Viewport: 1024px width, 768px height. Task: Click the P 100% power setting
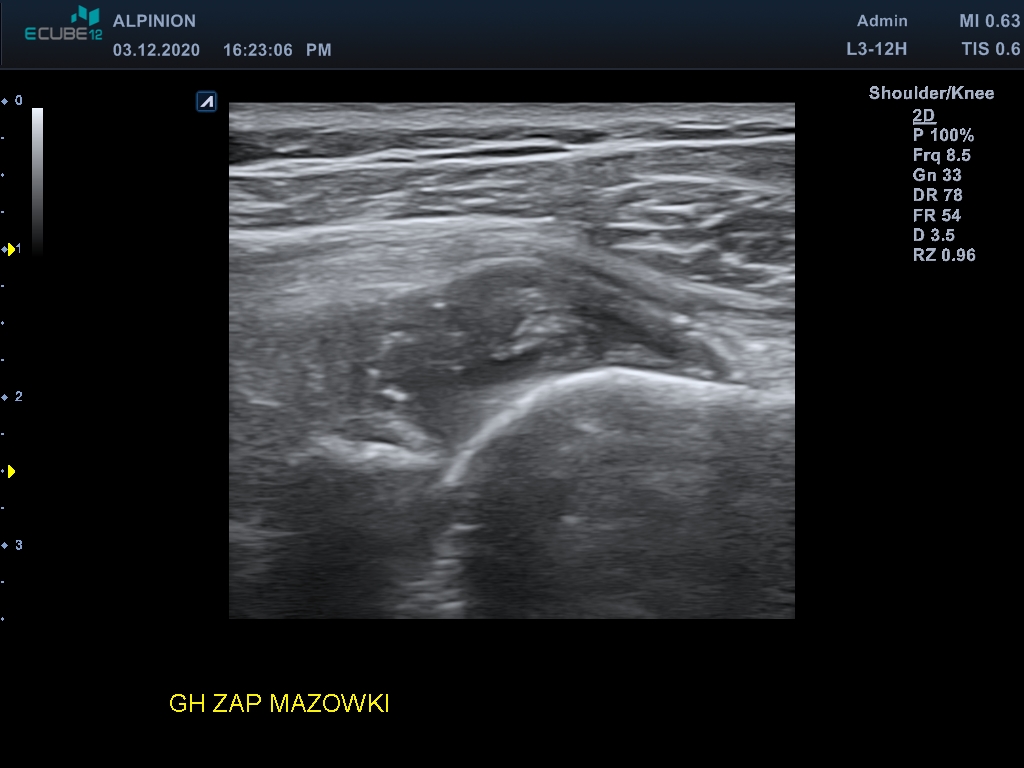point(943,135)
